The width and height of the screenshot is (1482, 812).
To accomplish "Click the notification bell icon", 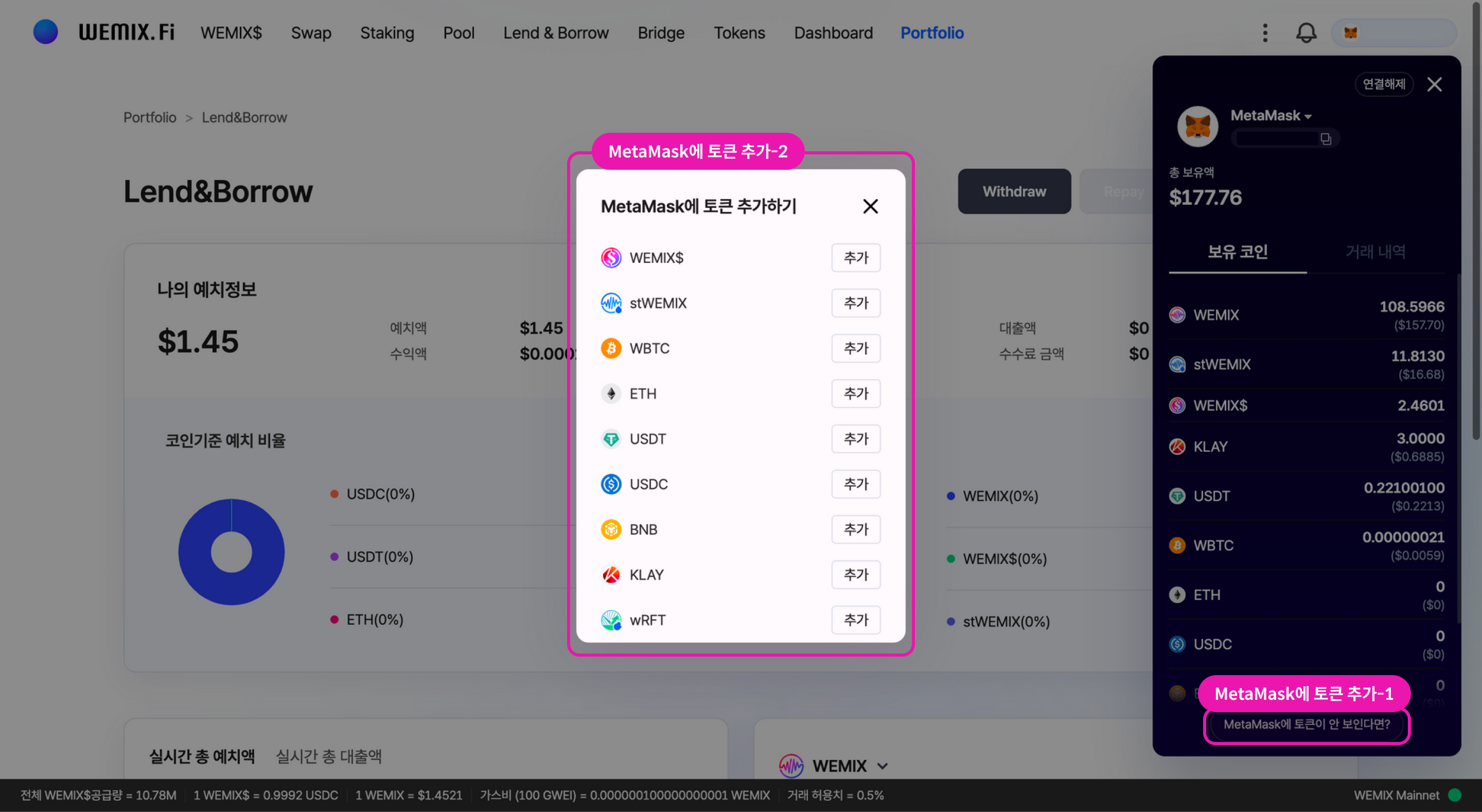I will [1305, 33].
